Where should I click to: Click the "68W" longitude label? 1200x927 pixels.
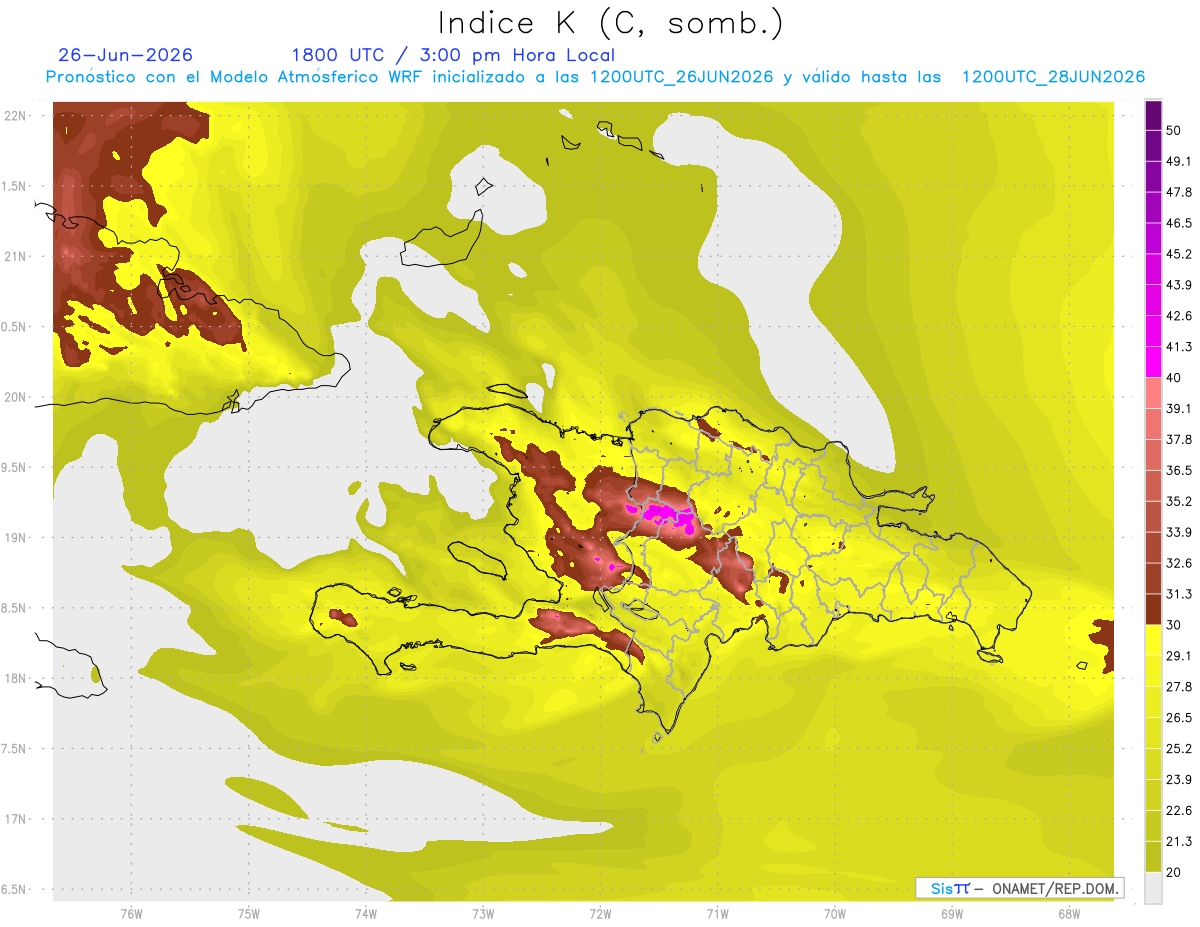click(1069, 913)
